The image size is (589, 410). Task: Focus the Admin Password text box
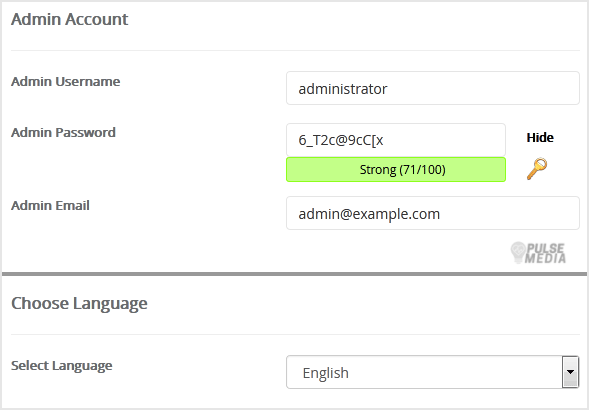coord(396,140)
